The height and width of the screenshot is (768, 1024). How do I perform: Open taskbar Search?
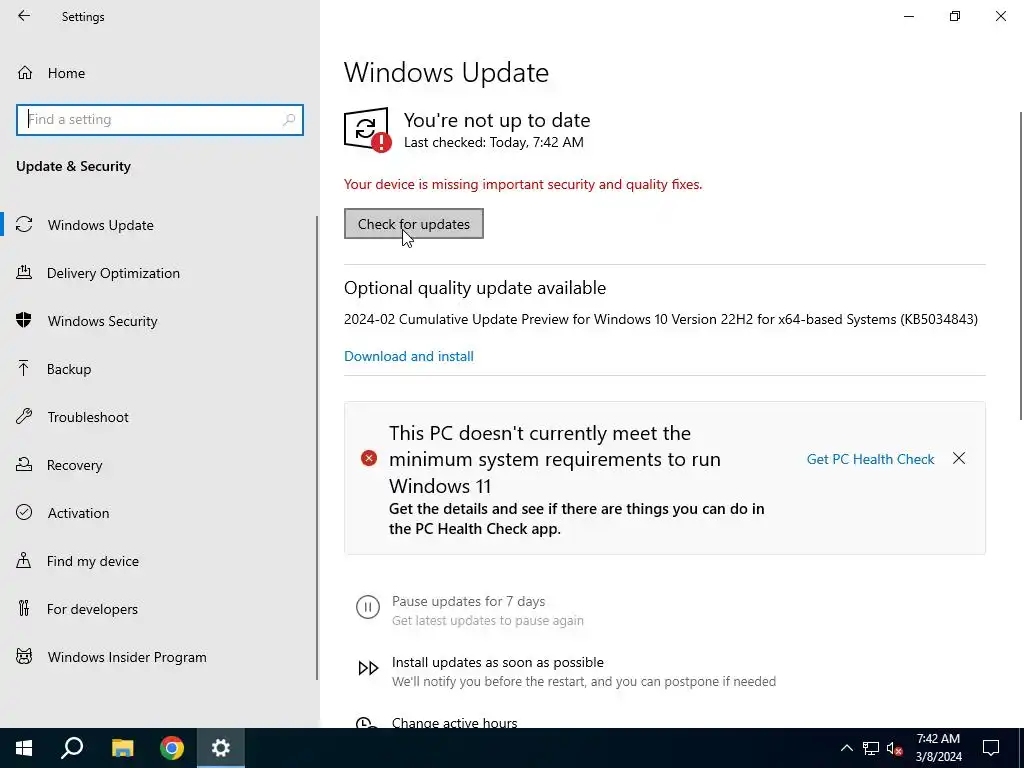tap(72, 748)
